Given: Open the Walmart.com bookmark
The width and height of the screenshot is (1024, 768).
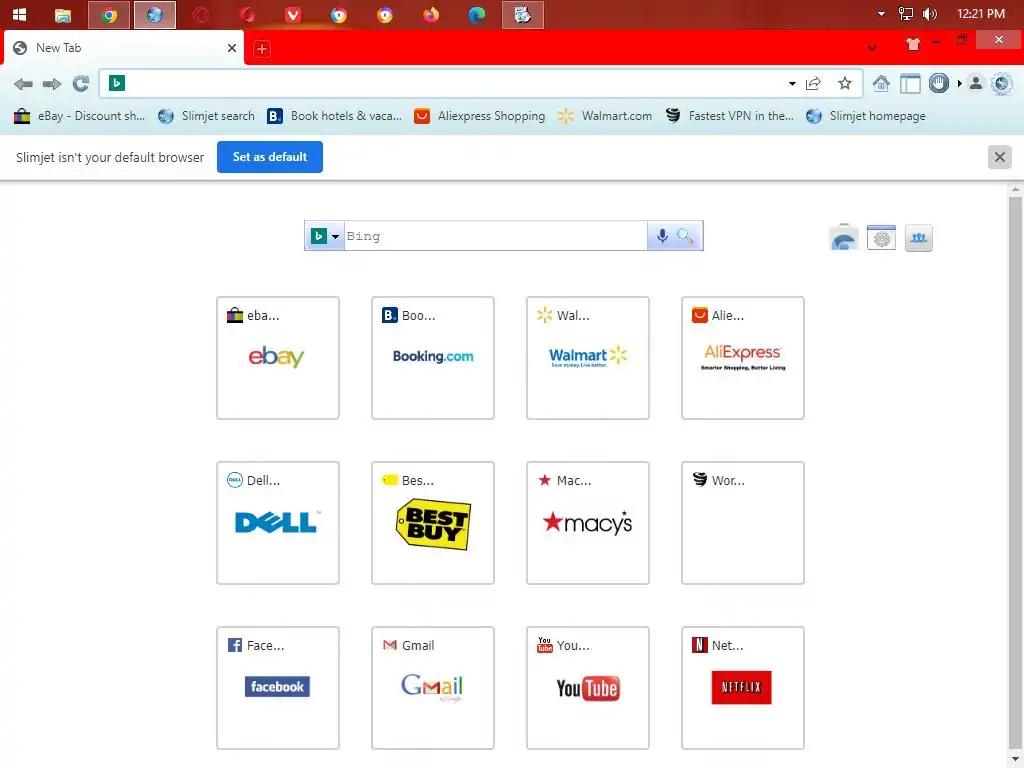Looking at the screenshot, I should coord(605,116).
